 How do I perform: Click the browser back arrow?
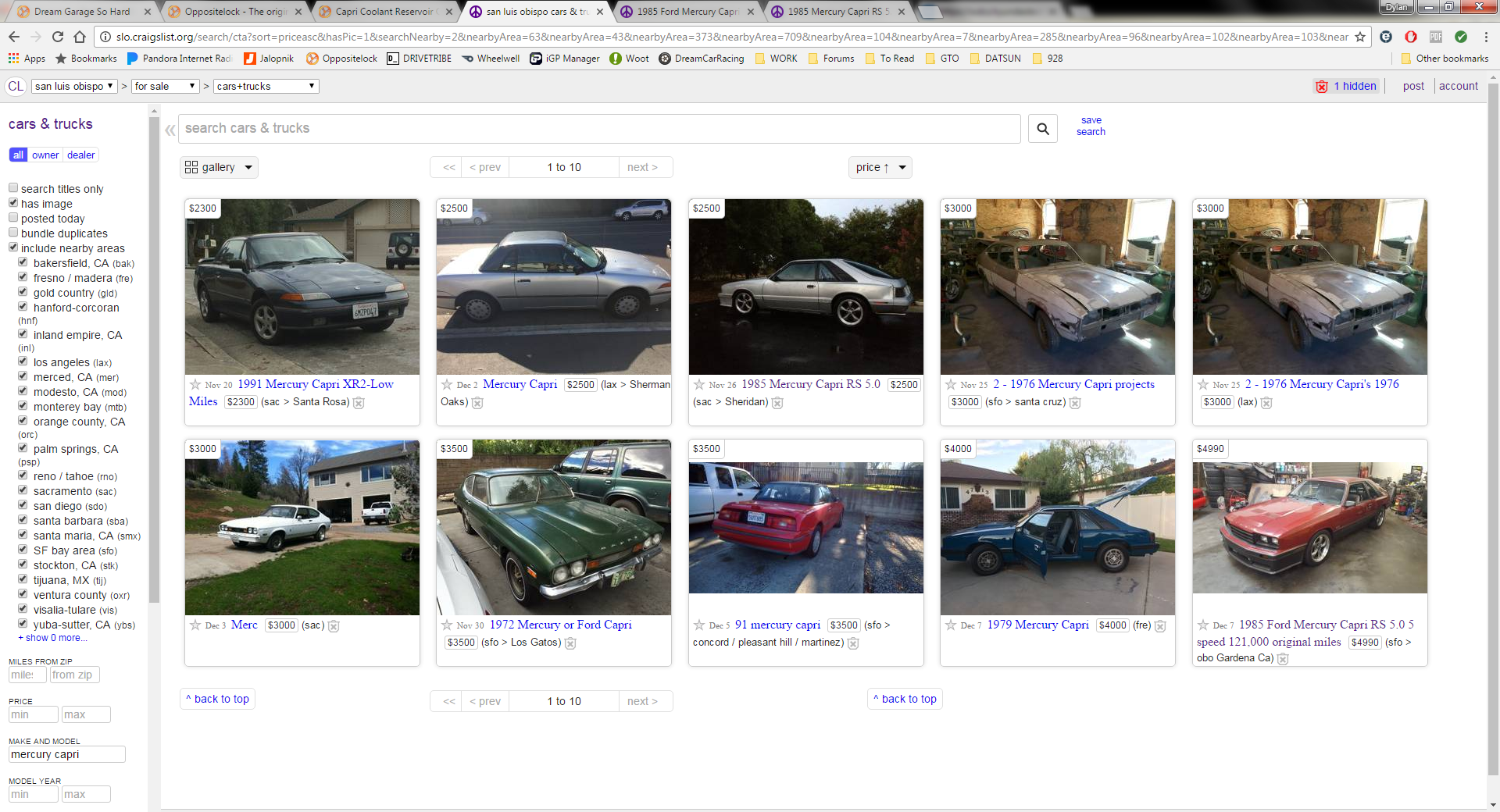click(x=14, y=37)
